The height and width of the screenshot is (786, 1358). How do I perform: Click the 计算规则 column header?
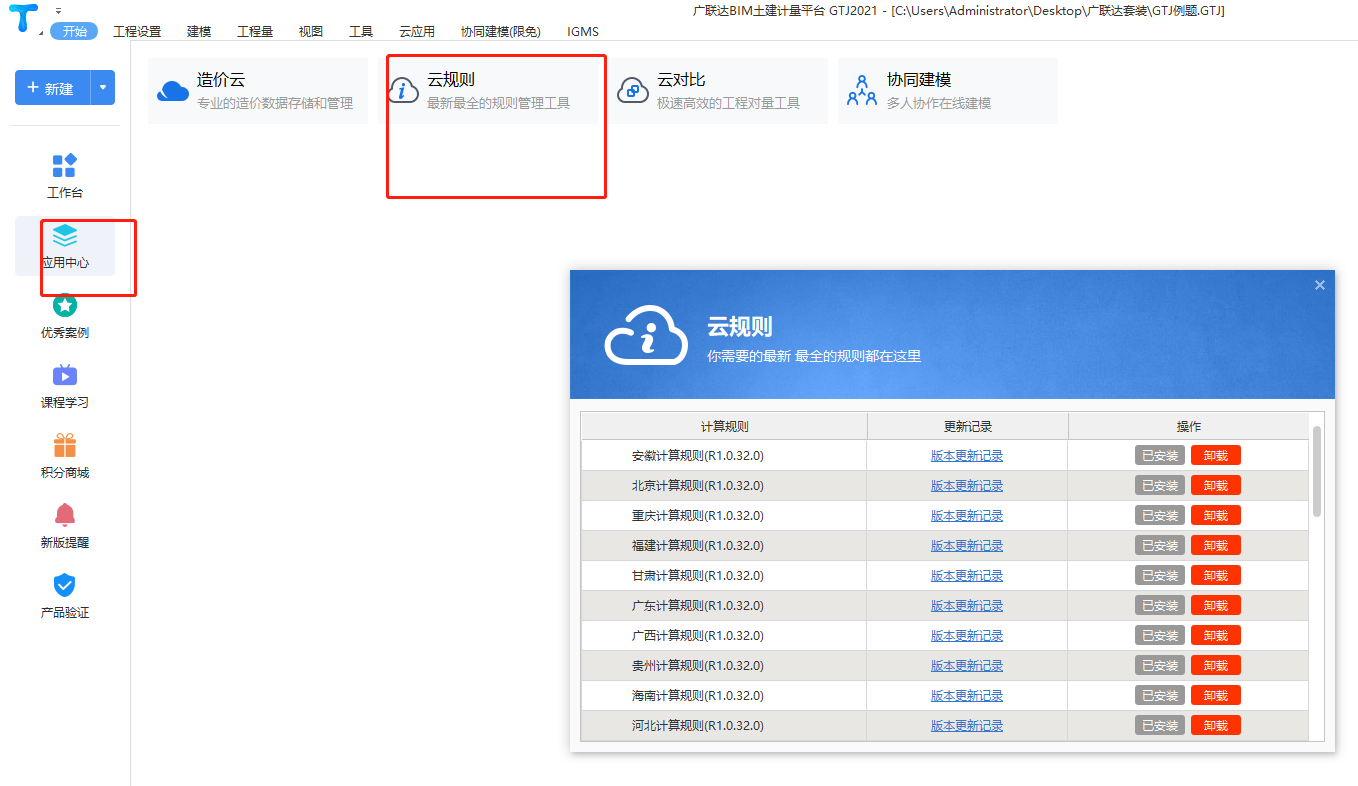pyautogui.click(x=724, y=426)
